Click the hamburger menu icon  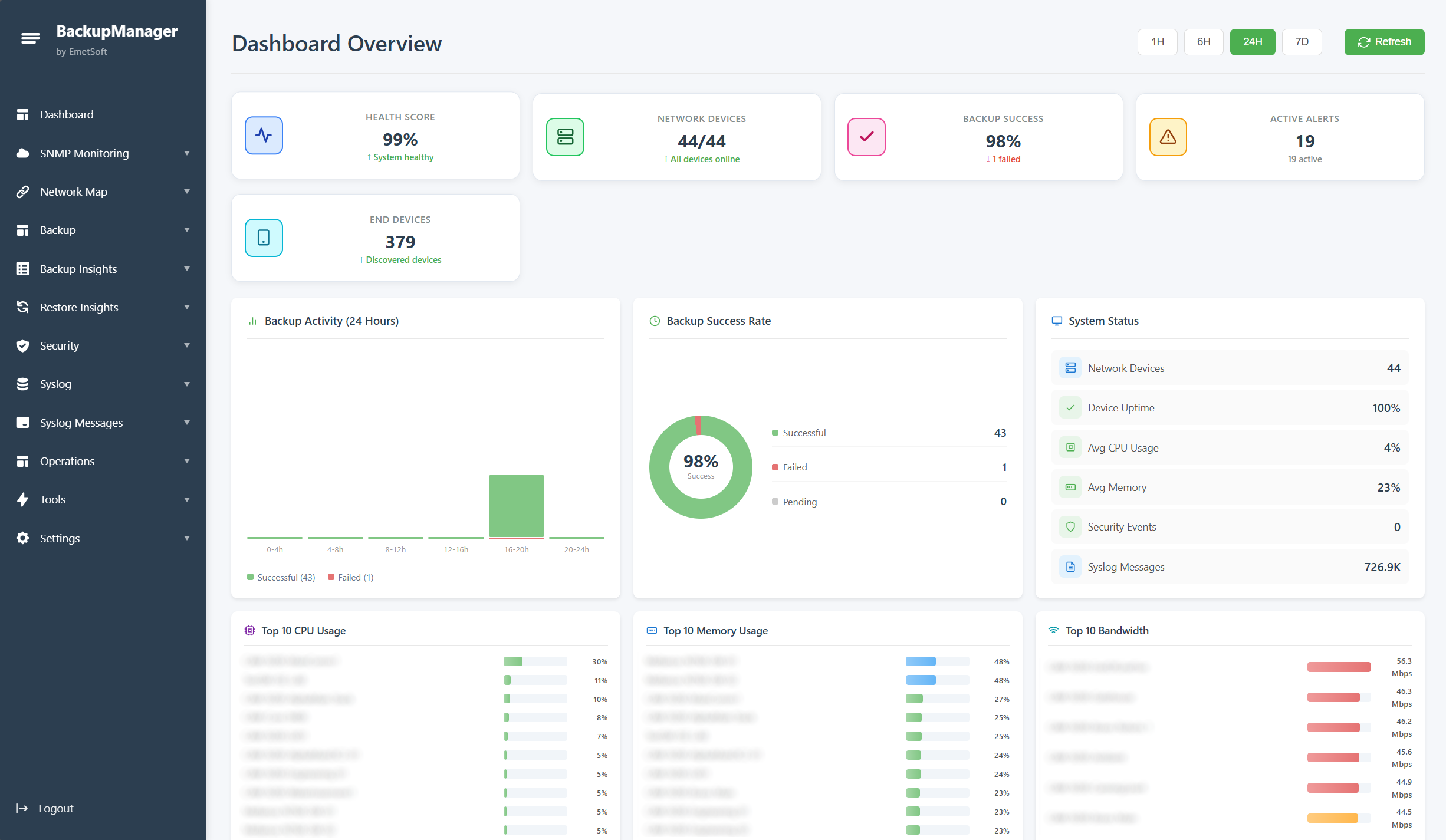(30, 38)
